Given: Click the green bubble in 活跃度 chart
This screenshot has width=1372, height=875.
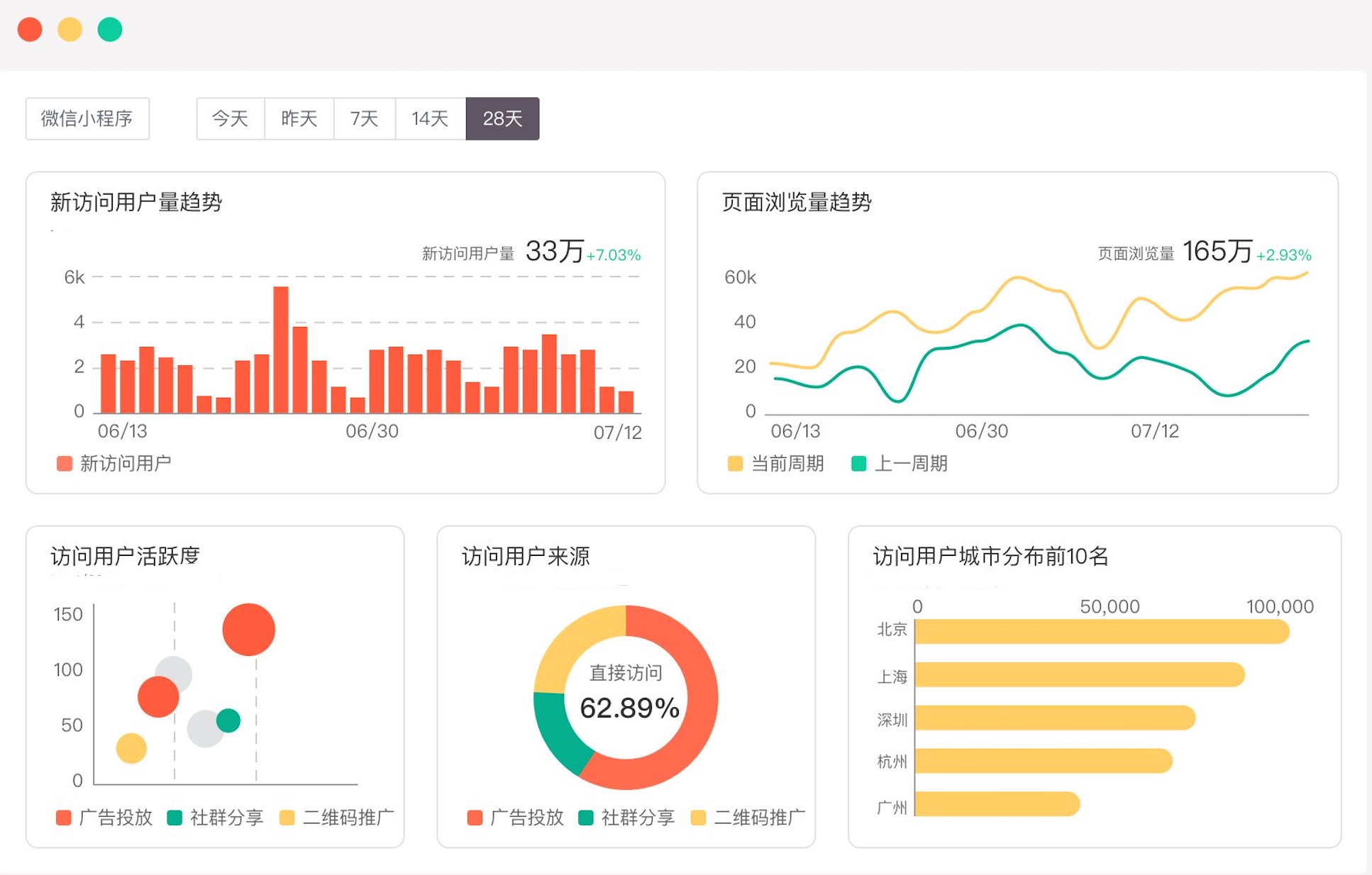Looking at the screenshot, I should [228, 720].
